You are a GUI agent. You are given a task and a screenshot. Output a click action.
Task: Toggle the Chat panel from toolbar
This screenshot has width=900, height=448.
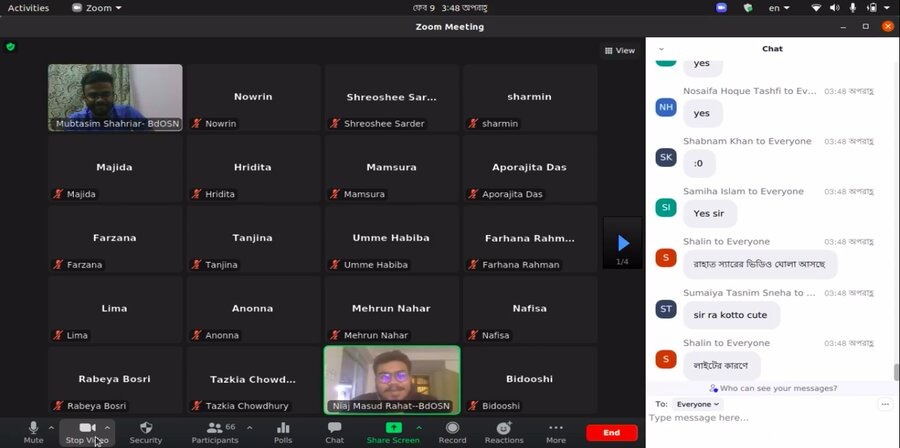tap(334, 431)
